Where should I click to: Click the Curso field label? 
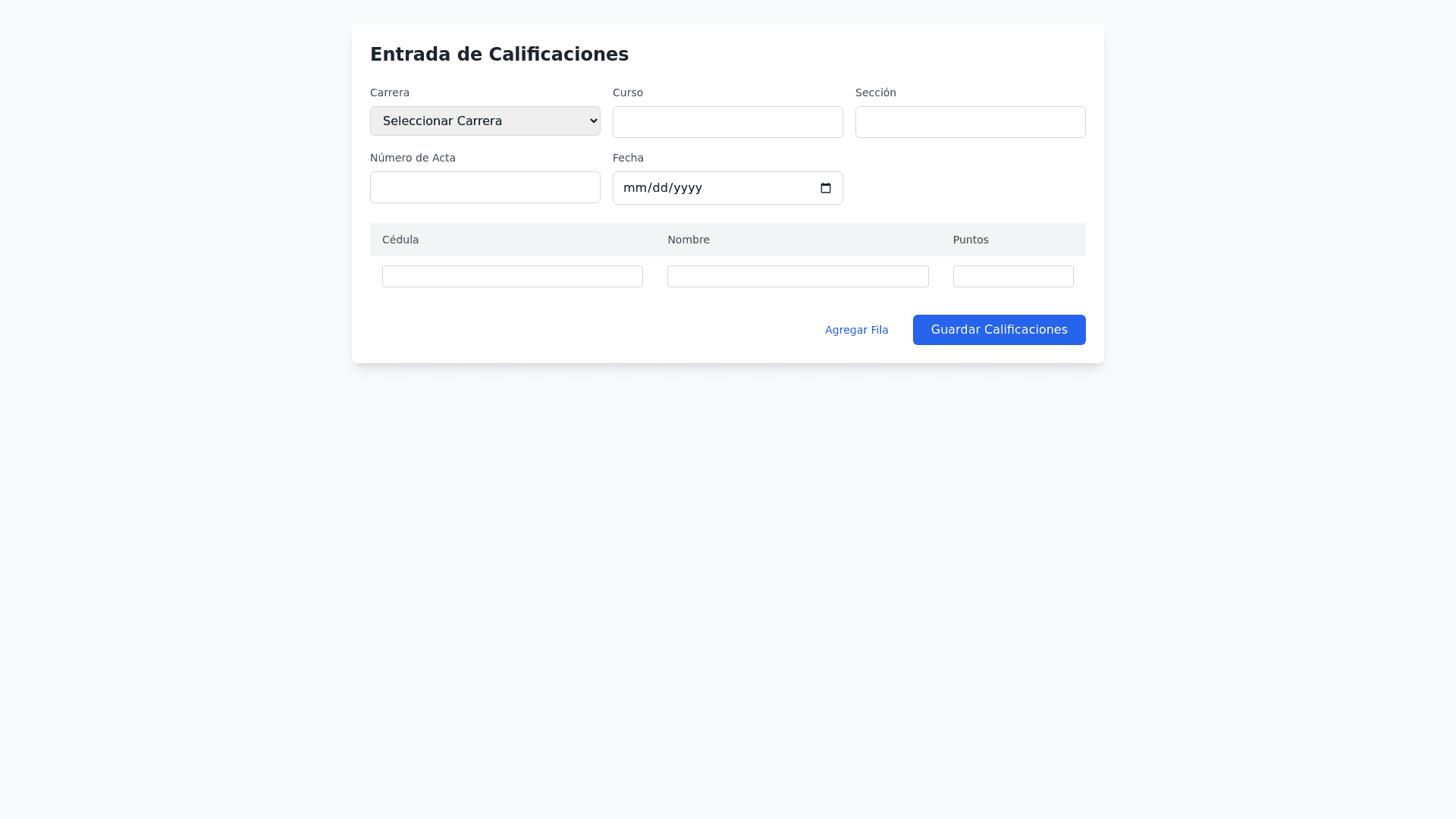click(x=628, y=93)
